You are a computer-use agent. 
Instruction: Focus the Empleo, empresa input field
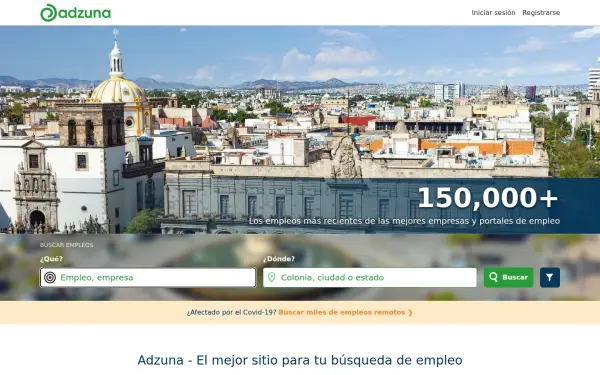pyautogui.click(x=148, y=277)
